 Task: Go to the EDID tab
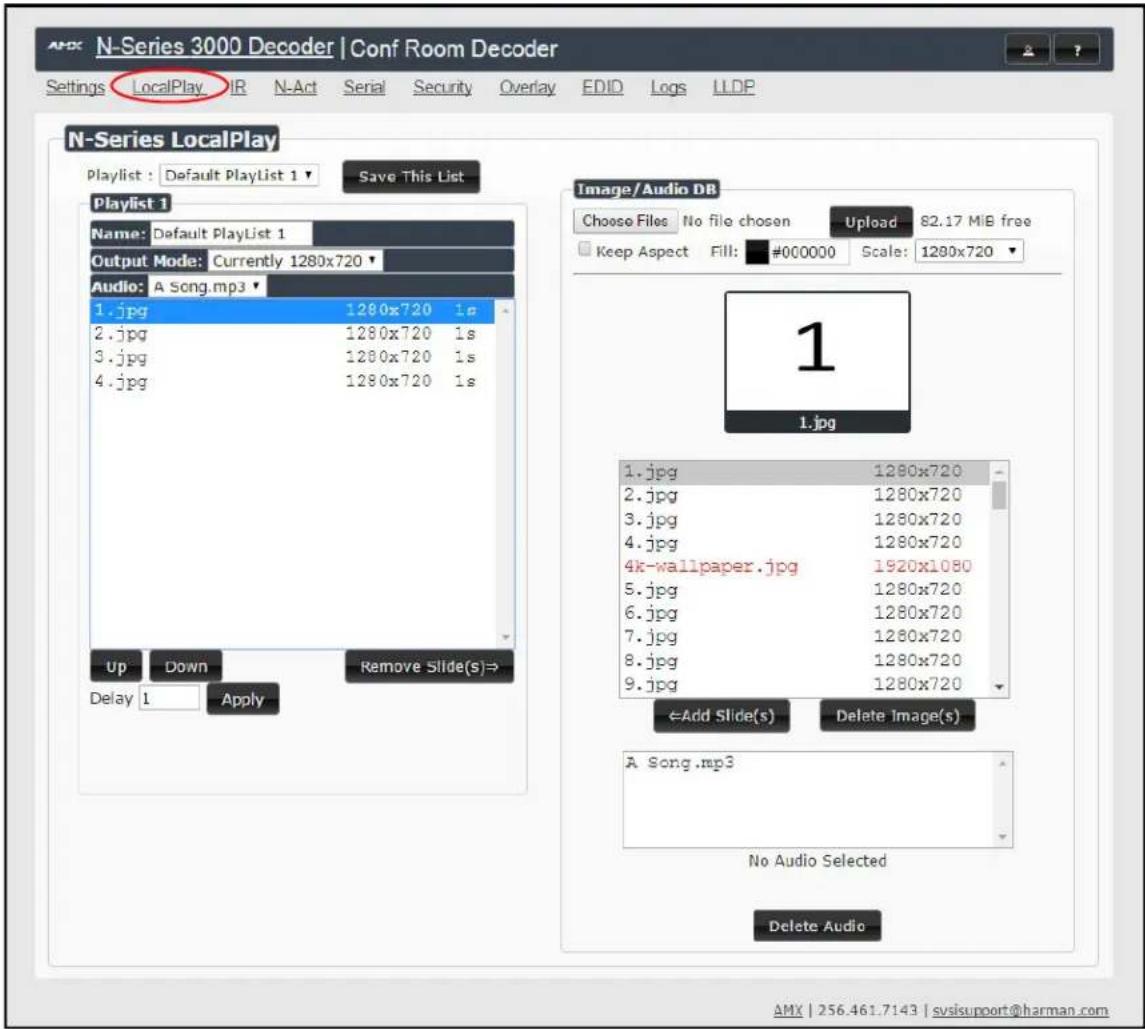(x=602, y=87)
